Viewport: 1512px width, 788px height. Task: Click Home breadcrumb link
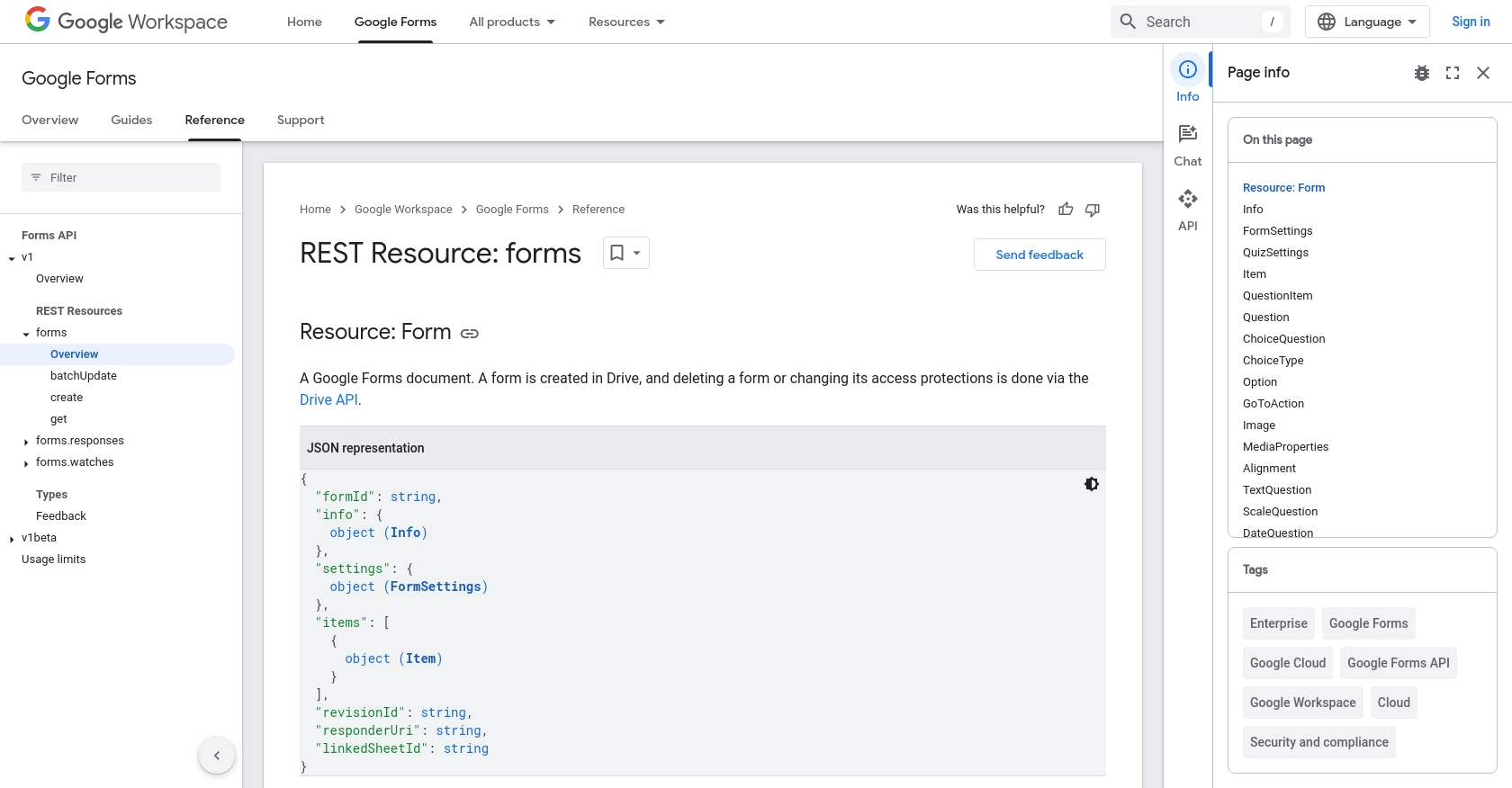pyautogui.click(x=315, y=210)
